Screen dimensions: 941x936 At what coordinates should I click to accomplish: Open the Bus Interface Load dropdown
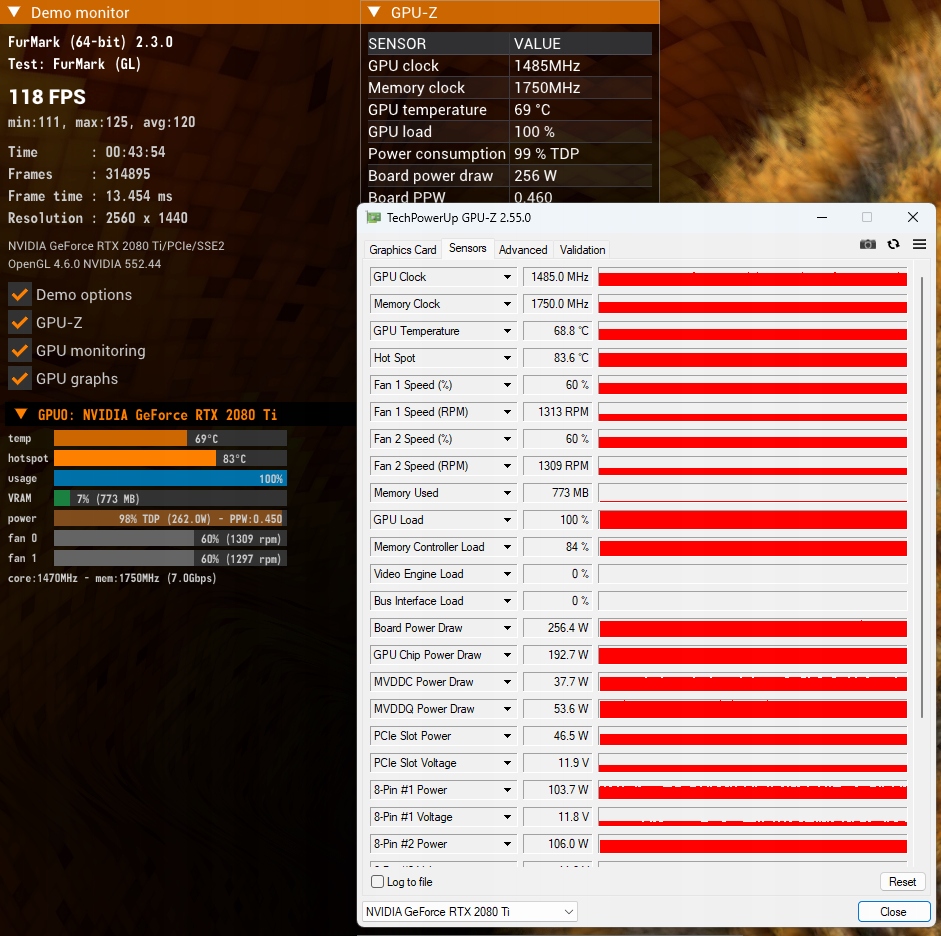[507, 601]
